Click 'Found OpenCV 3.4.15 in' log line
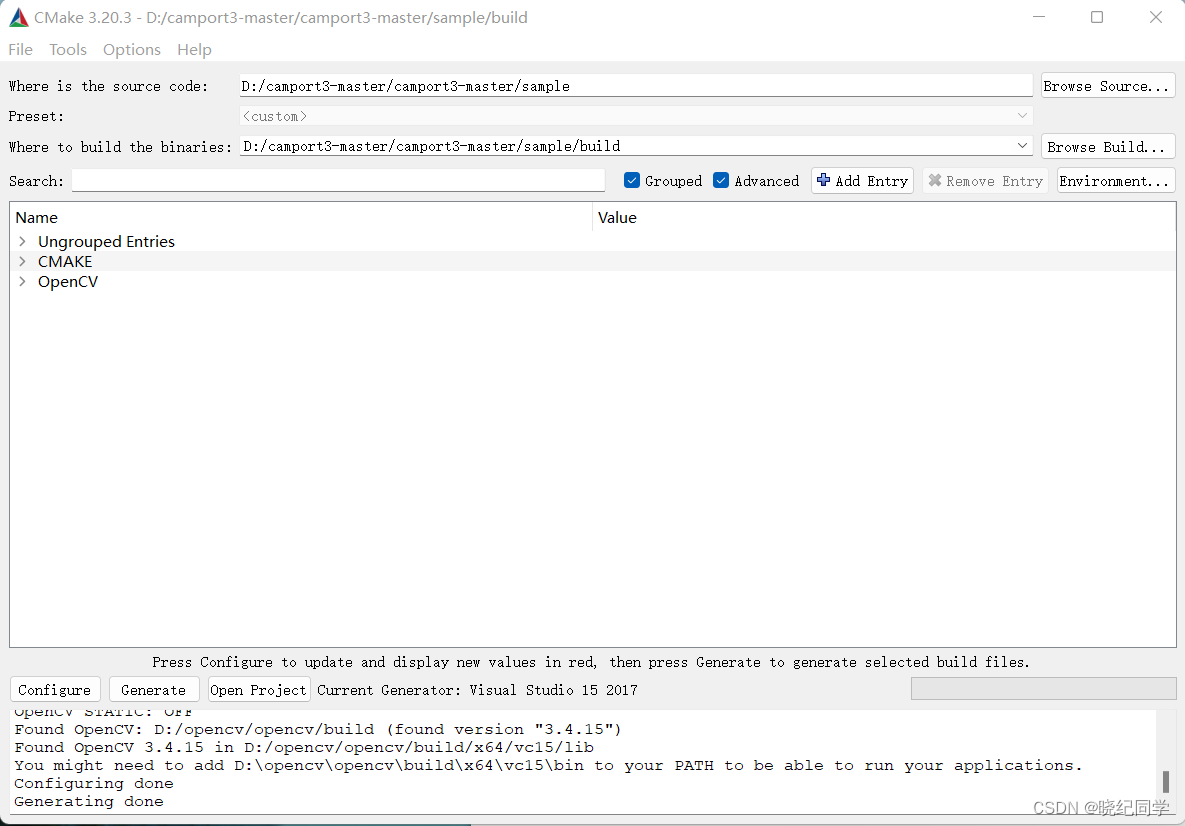The width and height of the screenshot is (1185, 826). pyautogui.click(x=304, y=747)
